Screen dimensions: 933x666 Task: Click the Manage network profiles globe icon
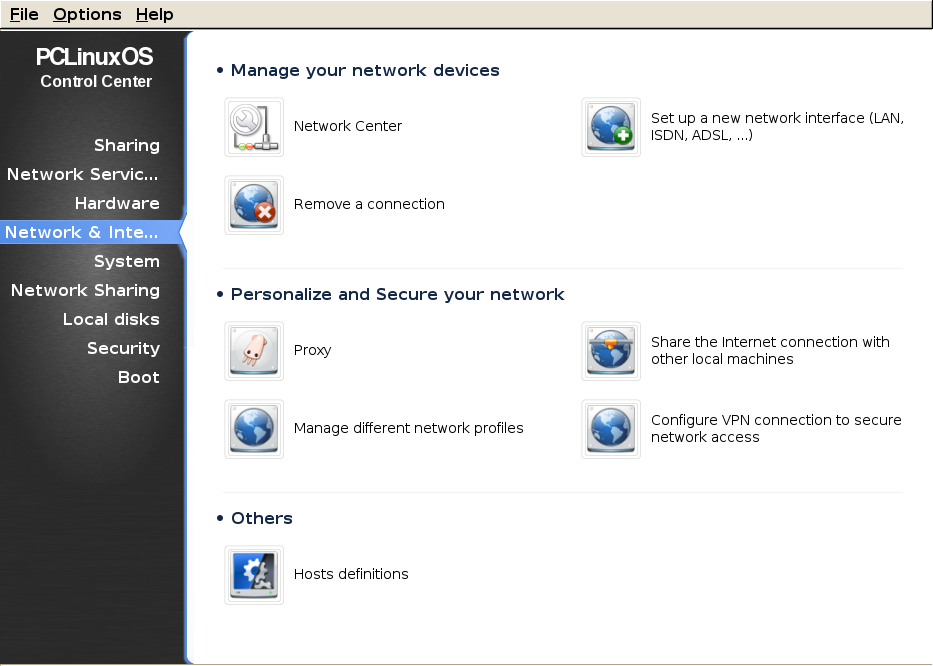click(254, 429)
